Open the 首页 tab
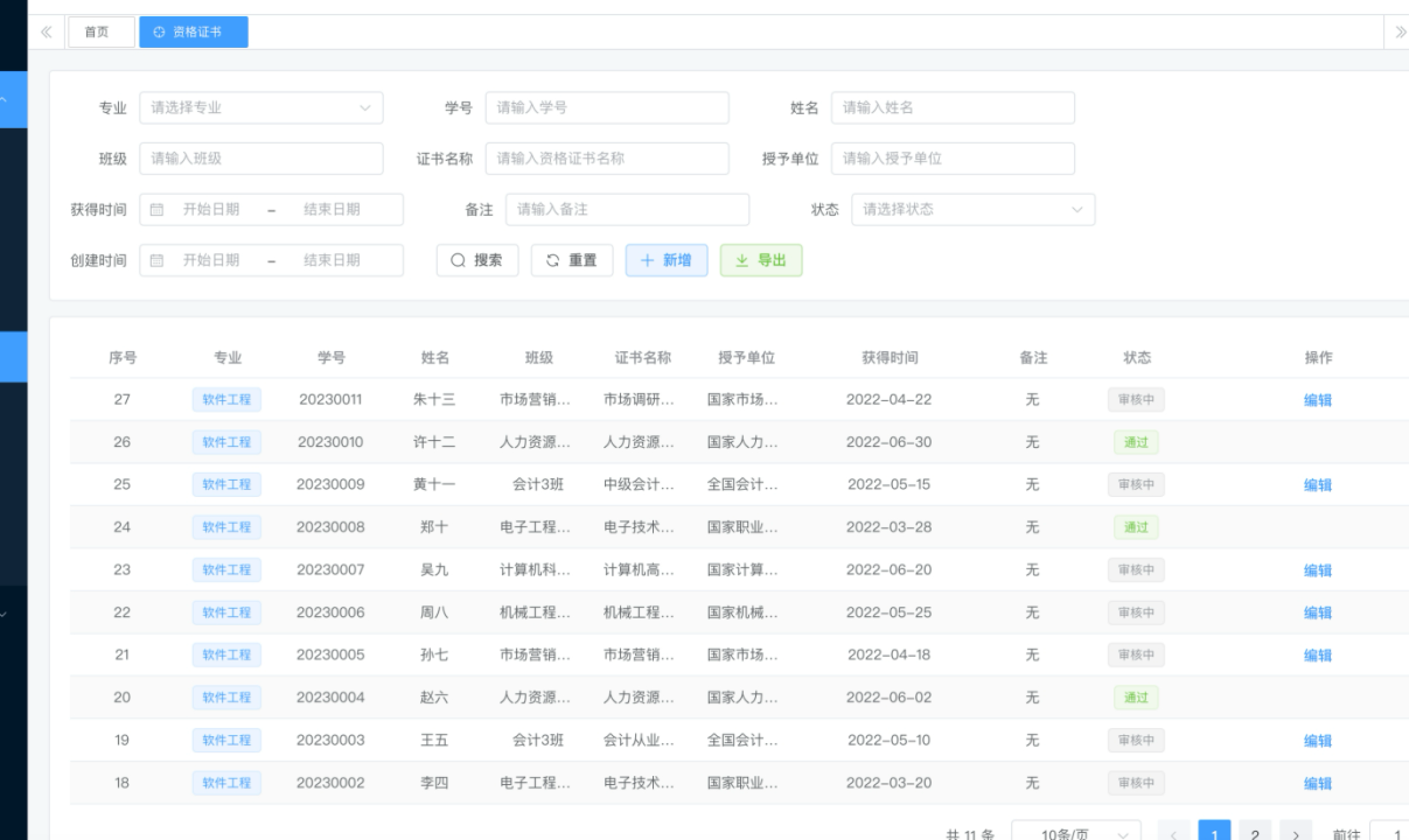1409x840 pixels. pyautogui.click(x=102, y=32)
